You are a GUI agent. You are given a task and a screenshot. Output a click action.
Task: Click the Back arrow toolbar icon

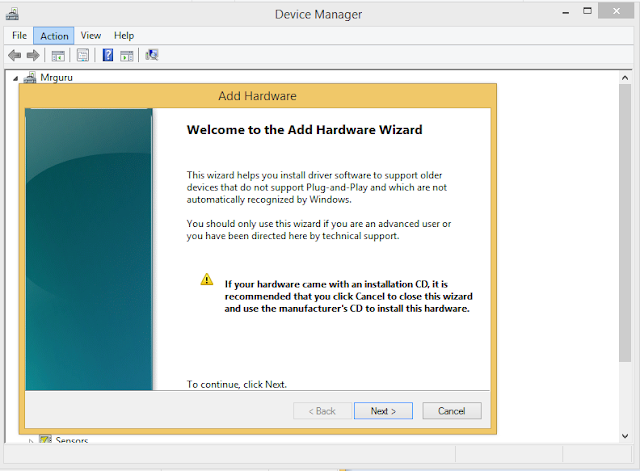coord(15,55)
